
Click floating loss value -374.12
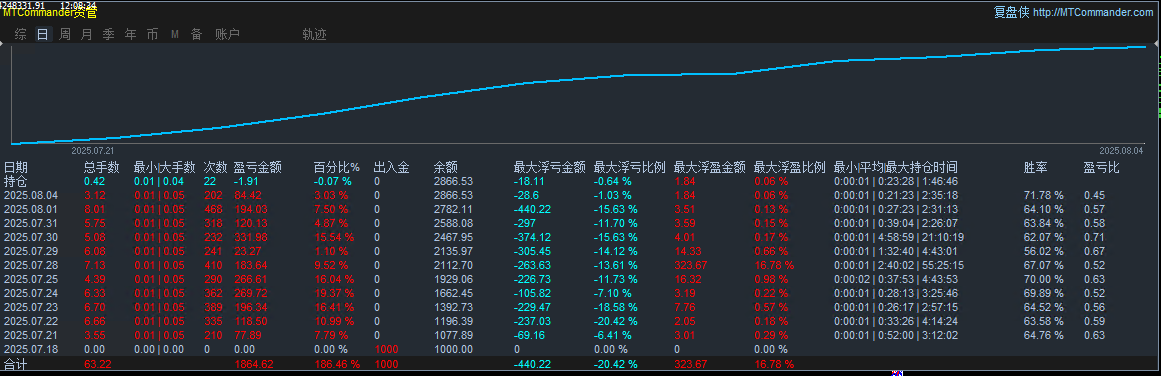[x=532, y=237]
